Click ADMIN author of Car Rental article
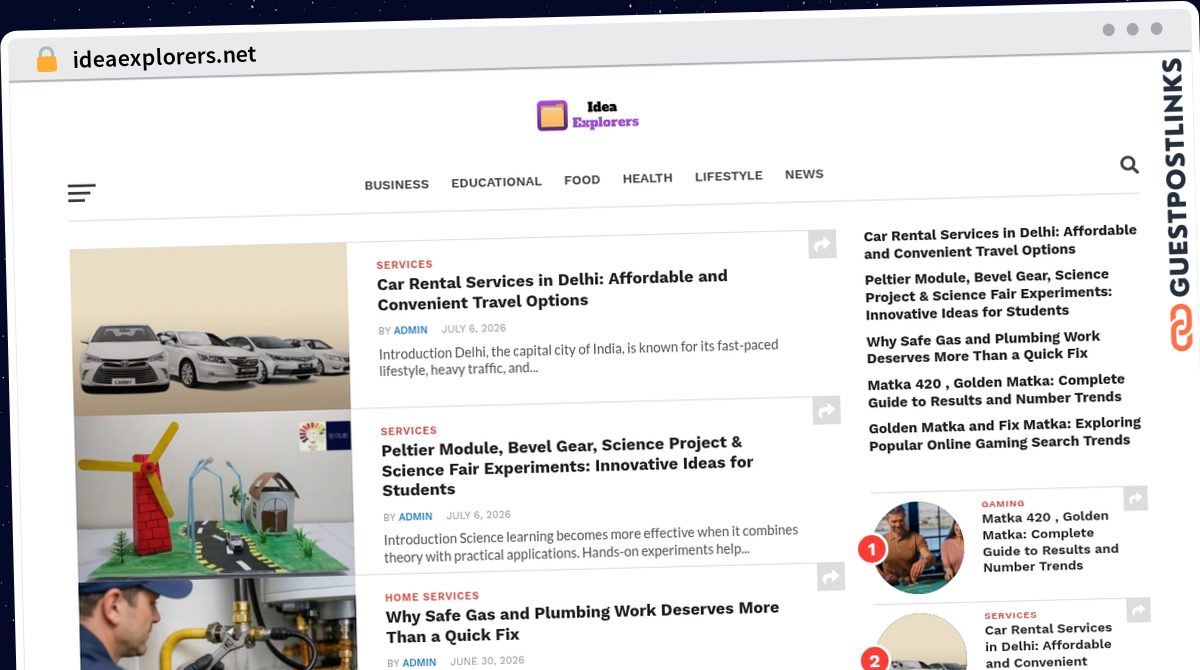This screenshot has width=1200, height=670. 410,330
